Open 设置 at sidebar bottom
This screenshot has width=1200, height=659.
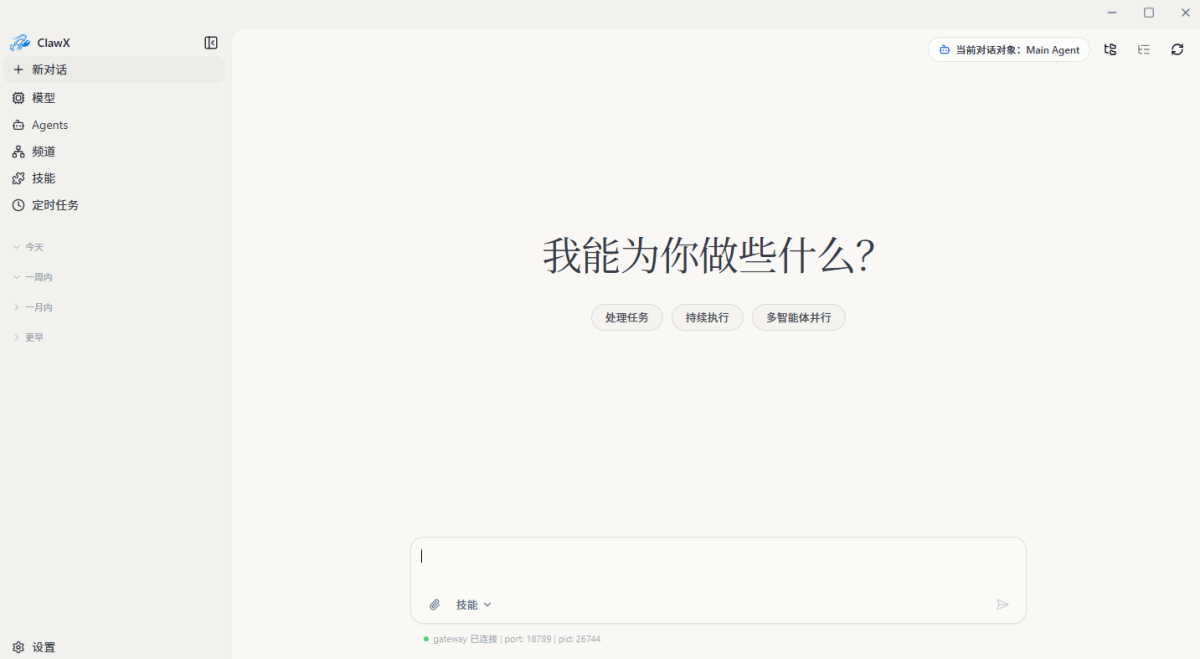(114, 647)
